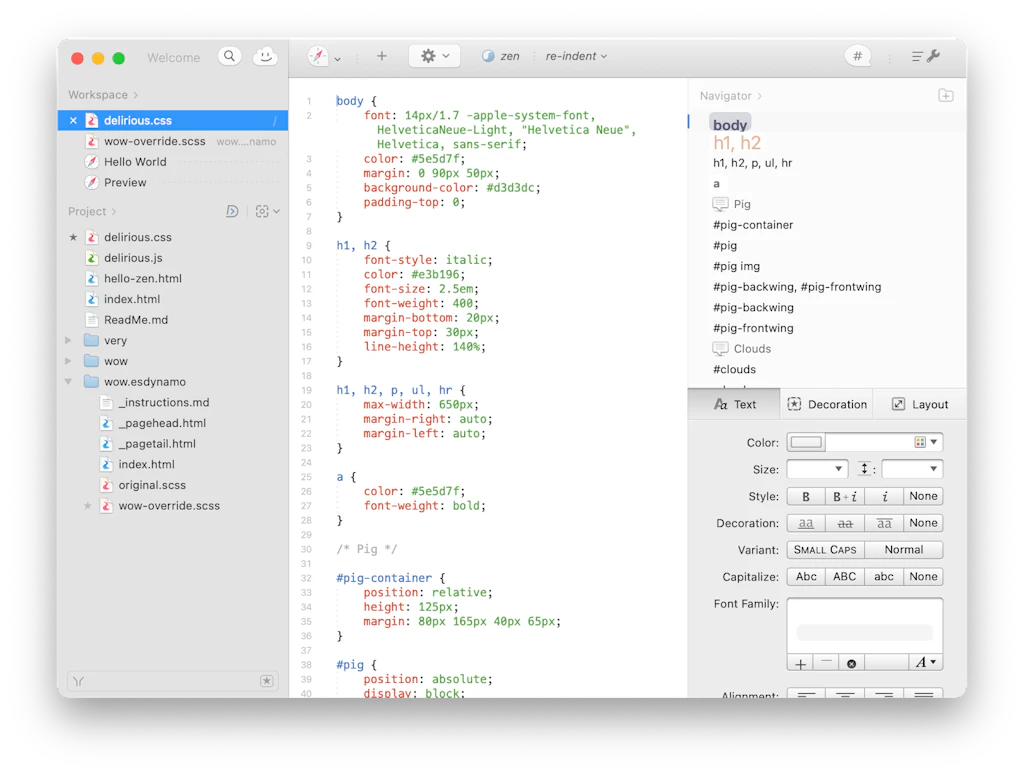
Task: Click the project filter input field
Action: coord(173,681)
